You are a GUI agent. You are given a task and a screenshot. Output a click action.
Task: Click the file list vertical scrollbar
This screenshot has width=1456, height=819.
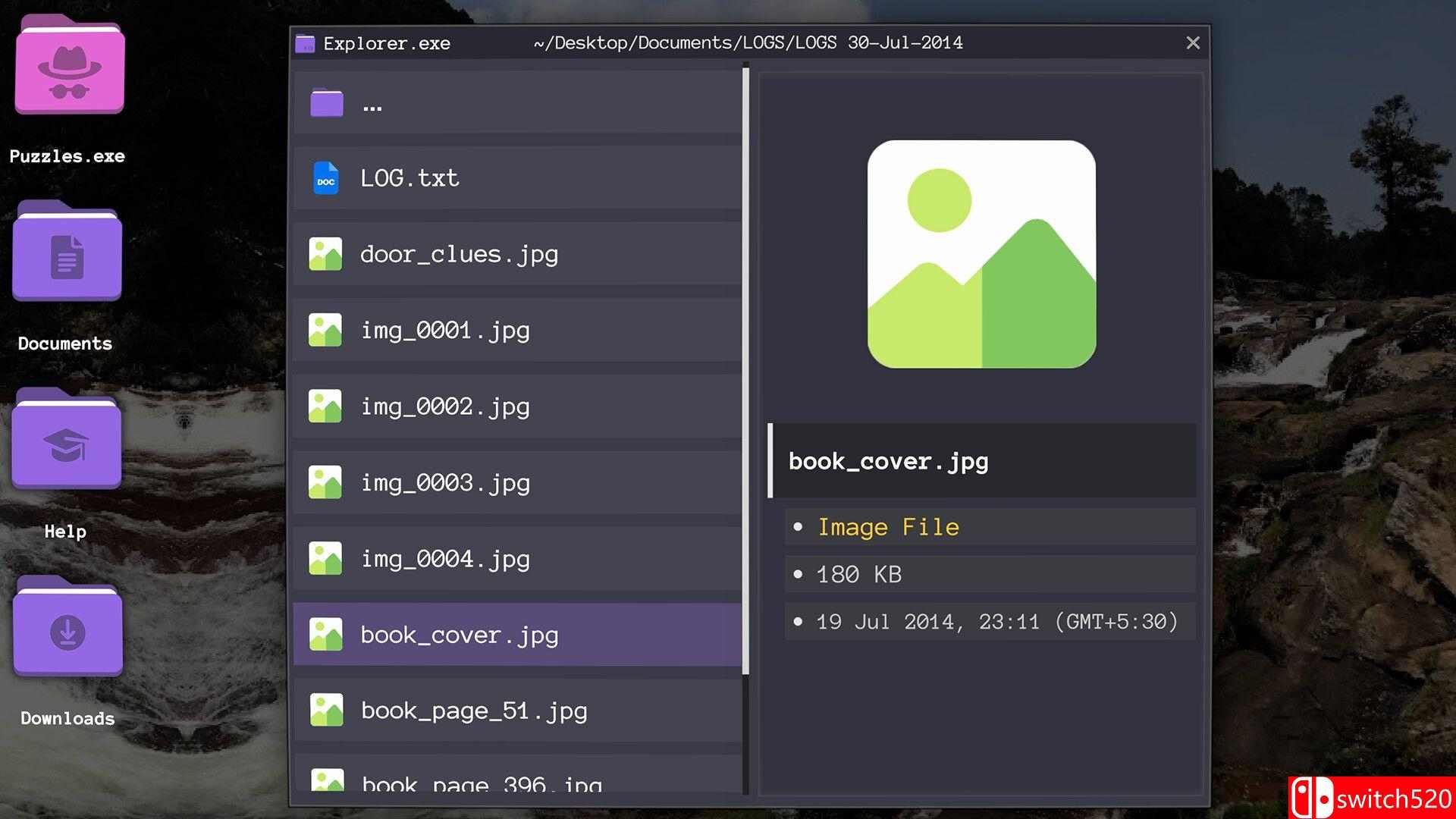745,372
